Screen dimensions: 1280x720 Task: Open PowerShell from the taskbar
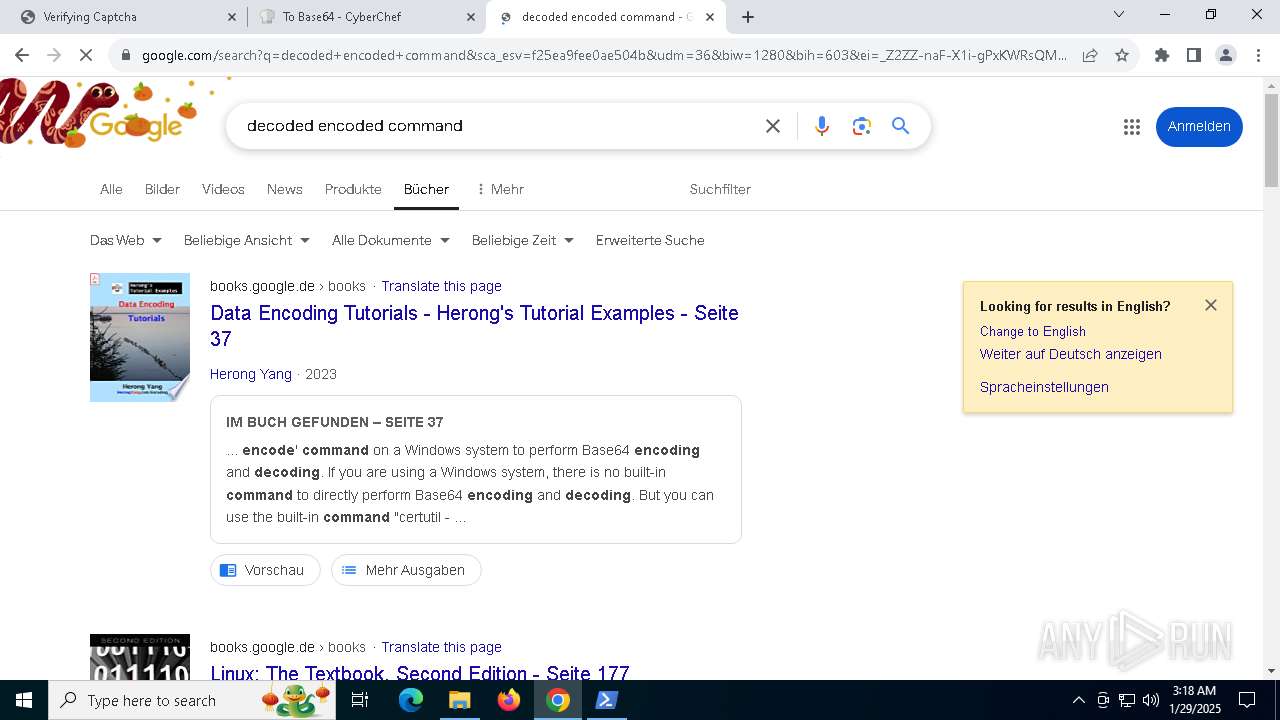coord(607,700)
